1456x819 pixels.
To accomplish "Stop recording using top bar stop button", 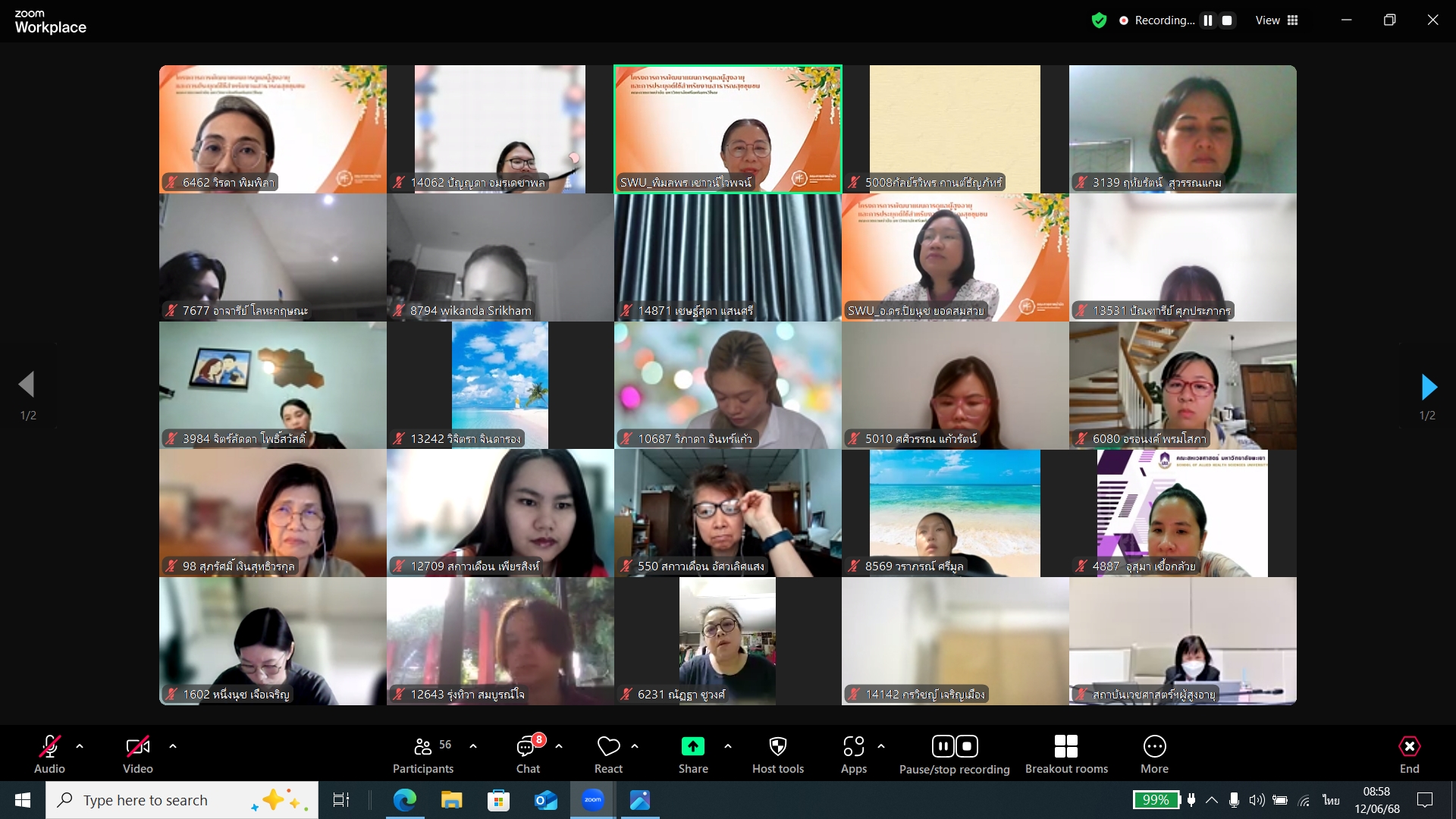I will point(1227,20).
